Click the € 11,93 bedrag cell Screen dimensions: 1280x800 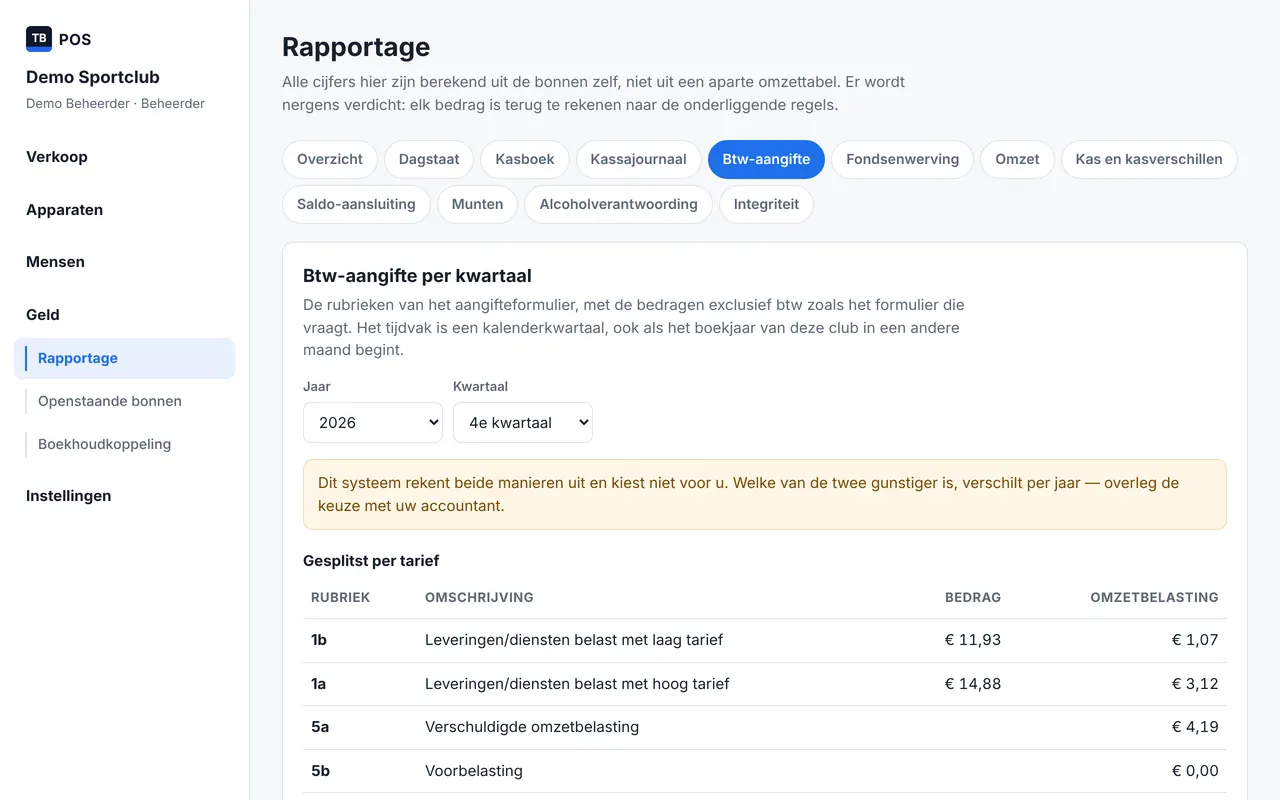coord(973,640)
